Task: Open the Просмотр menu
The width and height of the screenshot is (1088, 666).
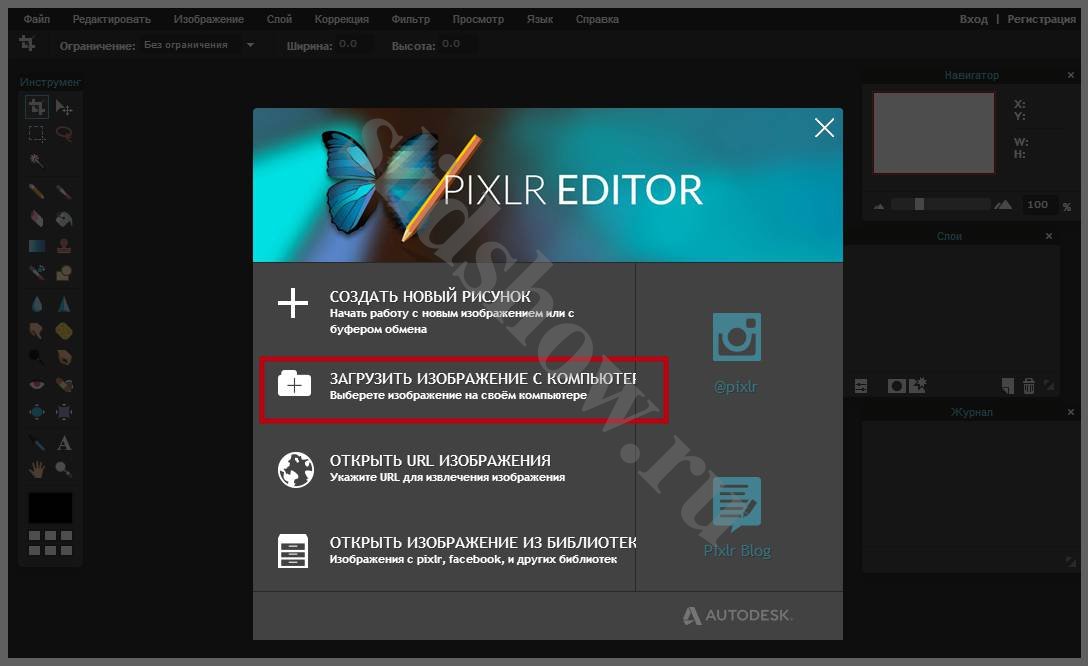Action: point(478,19)
